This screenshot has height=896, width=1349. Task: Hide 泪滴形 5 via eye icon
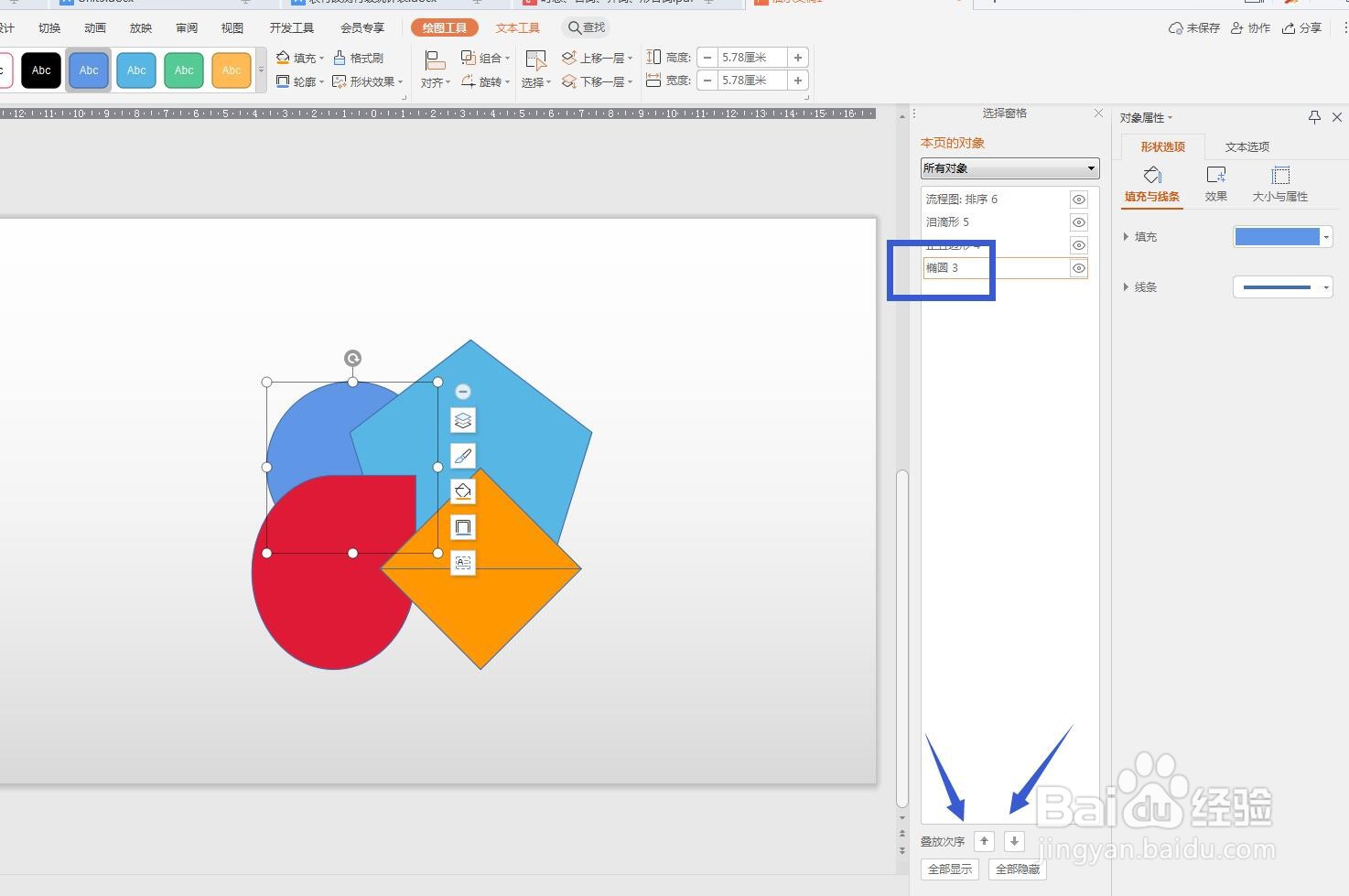(1079, 222)
